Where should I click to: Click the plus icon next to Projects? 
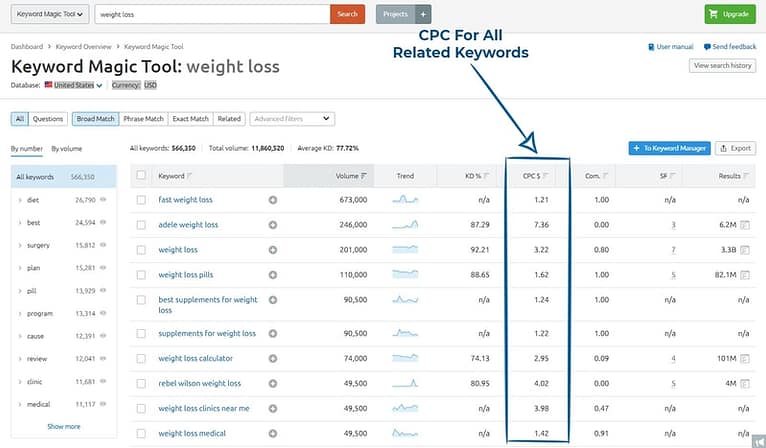coord(423,14)
